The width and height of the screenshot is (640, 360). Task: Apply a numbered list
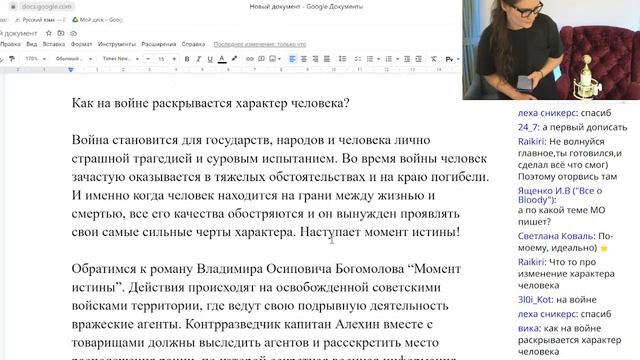pyautogui.click(x=389, y=59)
